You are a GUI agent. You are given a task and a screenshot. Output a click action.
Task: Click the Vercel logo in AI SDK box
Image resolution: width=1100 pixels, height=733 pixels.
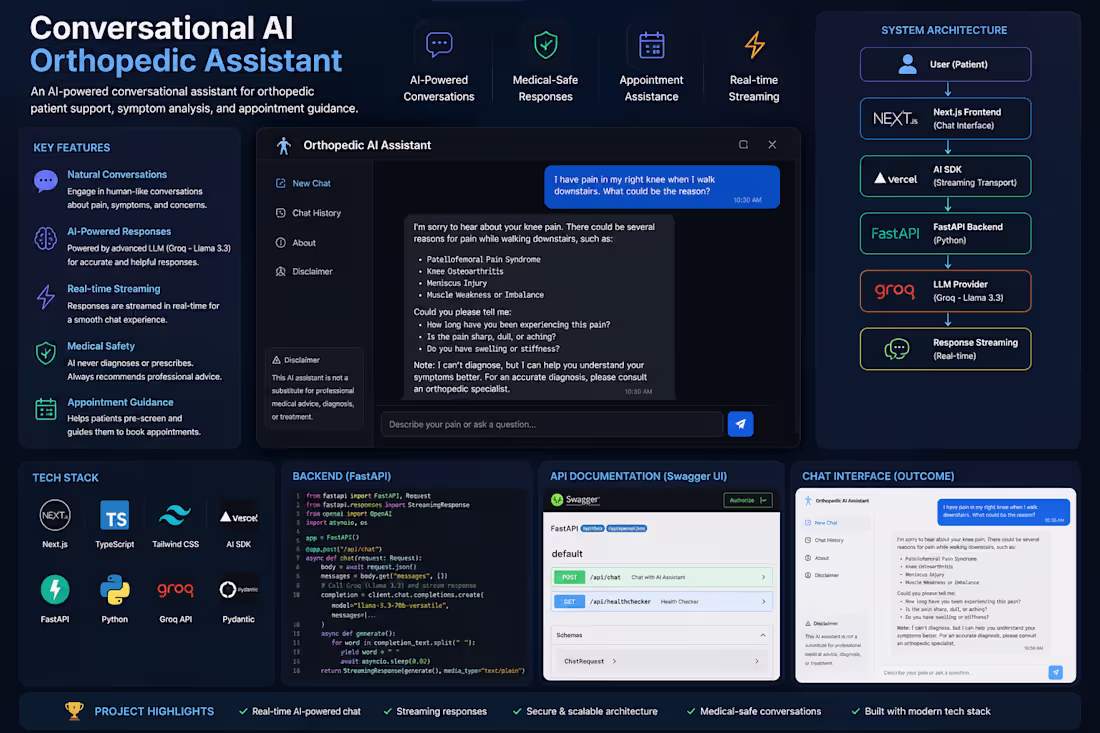pos(895,178)
